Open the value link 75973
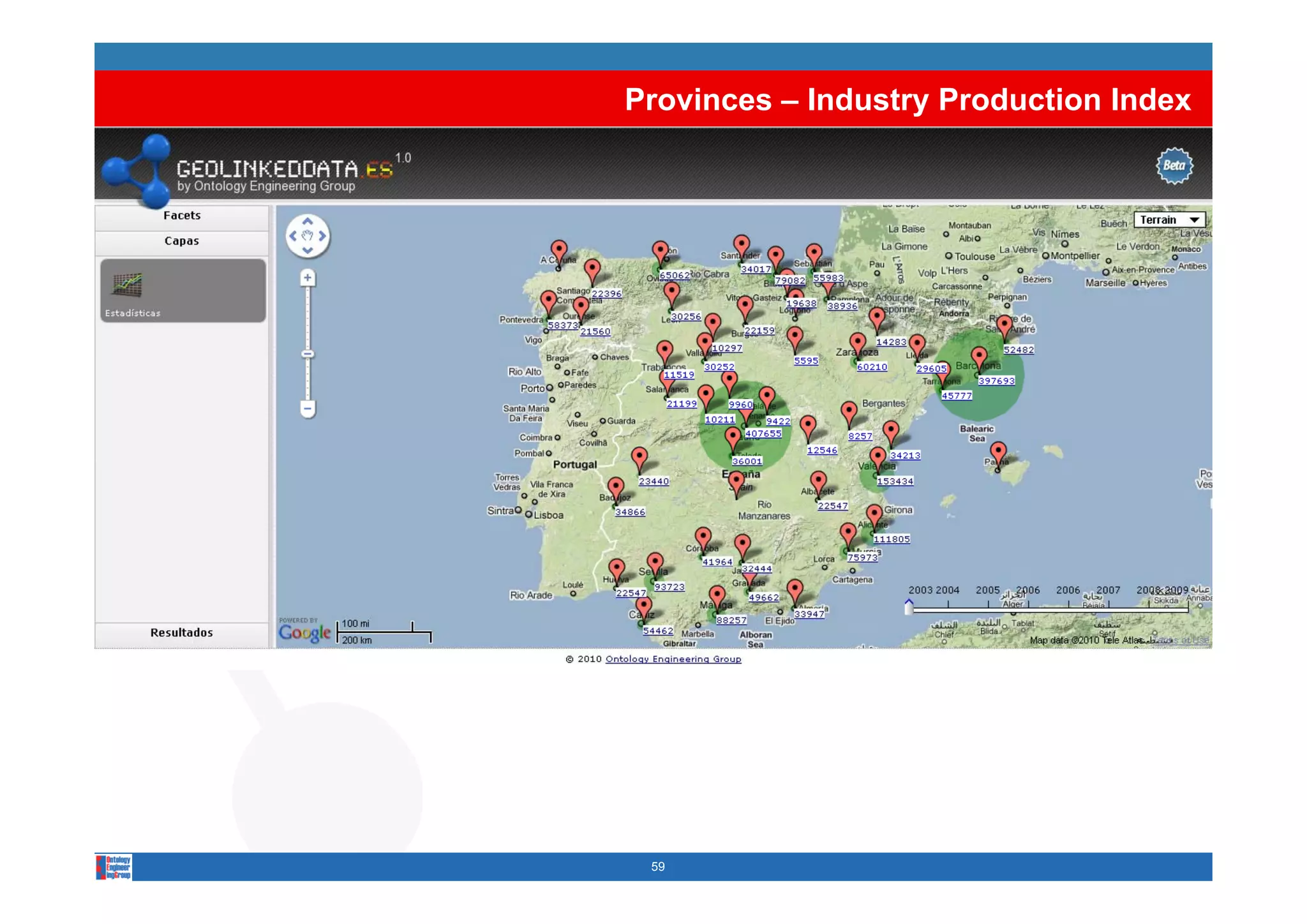This screenshot has width=1307, height=924. [862, 558]
